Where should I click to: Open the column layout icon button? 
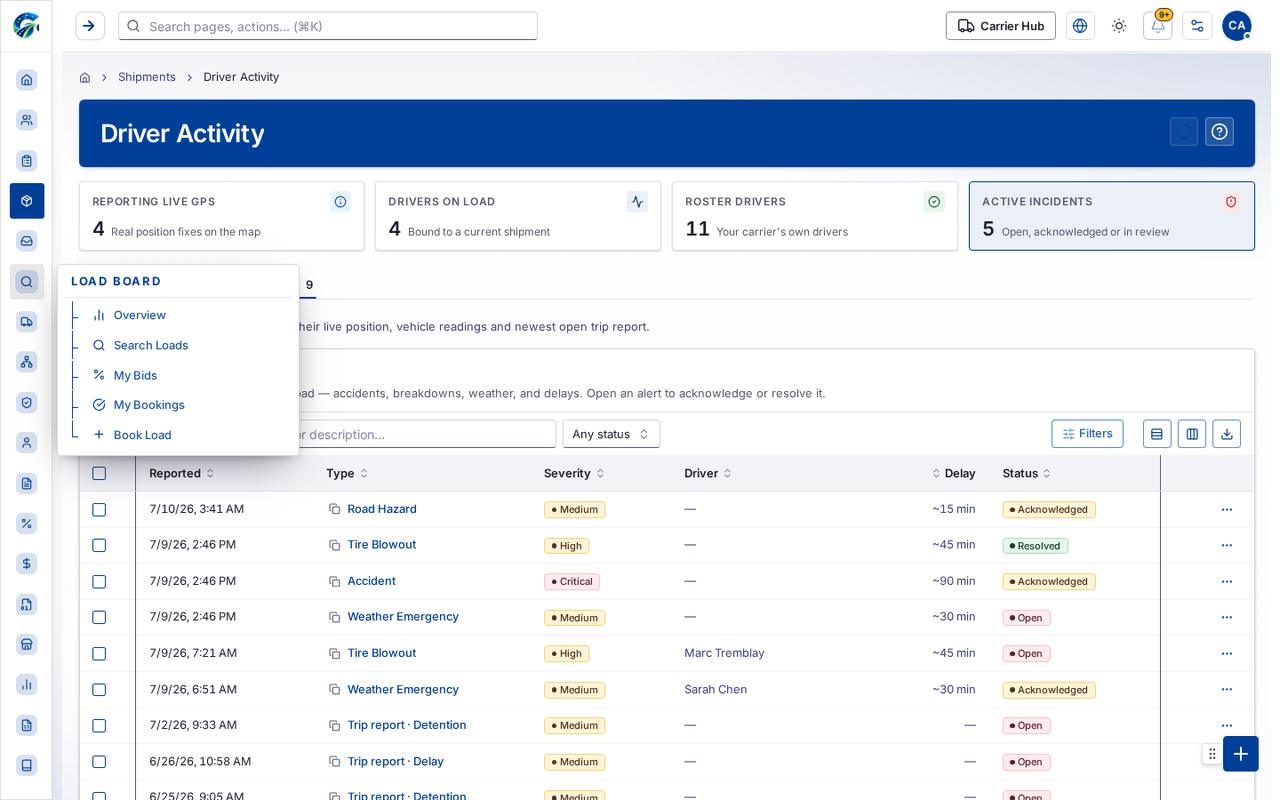1192,434
